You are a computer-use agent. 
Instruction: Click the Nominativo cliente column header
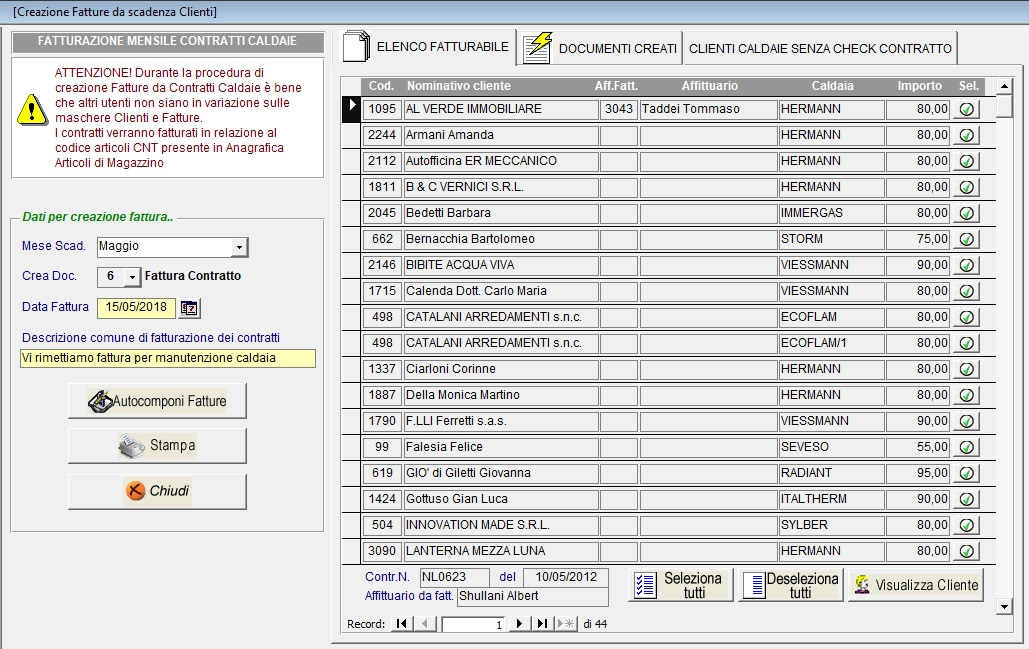coord(459,86)
